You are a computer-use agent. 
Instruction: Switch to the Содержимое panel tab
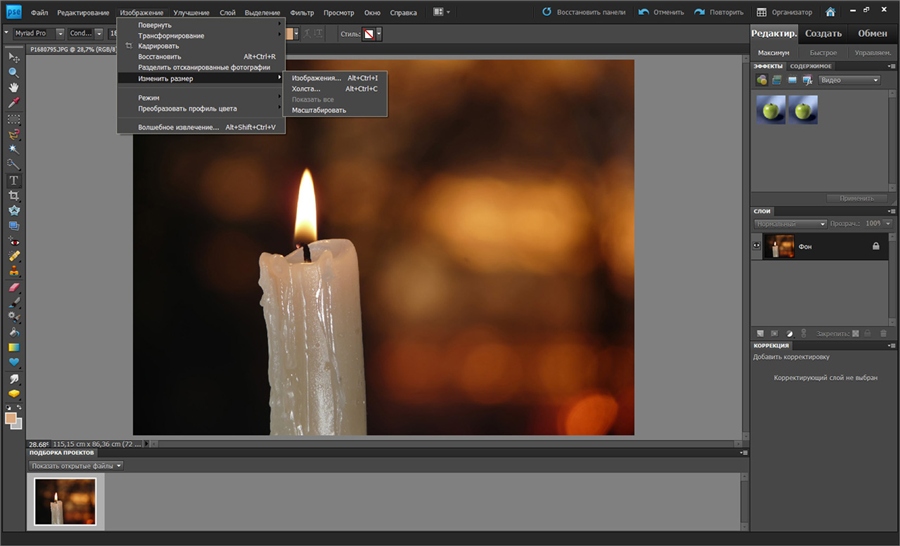[x=810, y=66]
